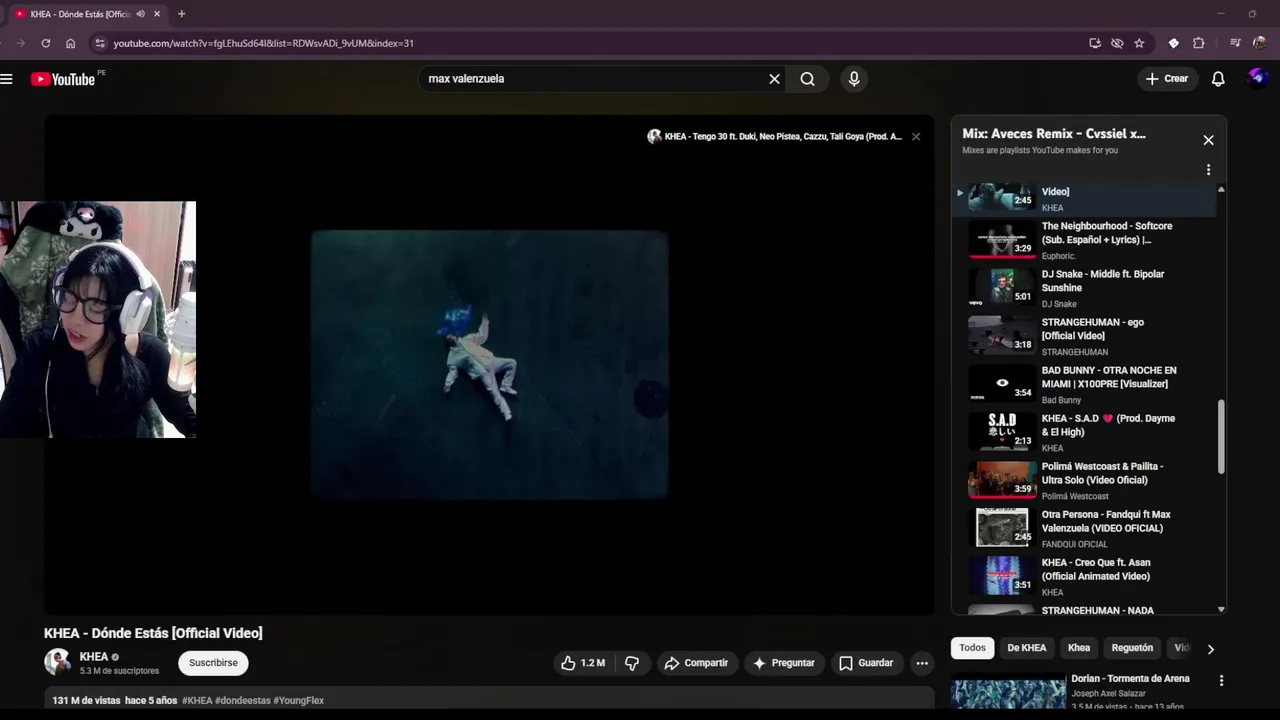
Task: Select the De KHEA filter chip
Action: [1027, 648]
